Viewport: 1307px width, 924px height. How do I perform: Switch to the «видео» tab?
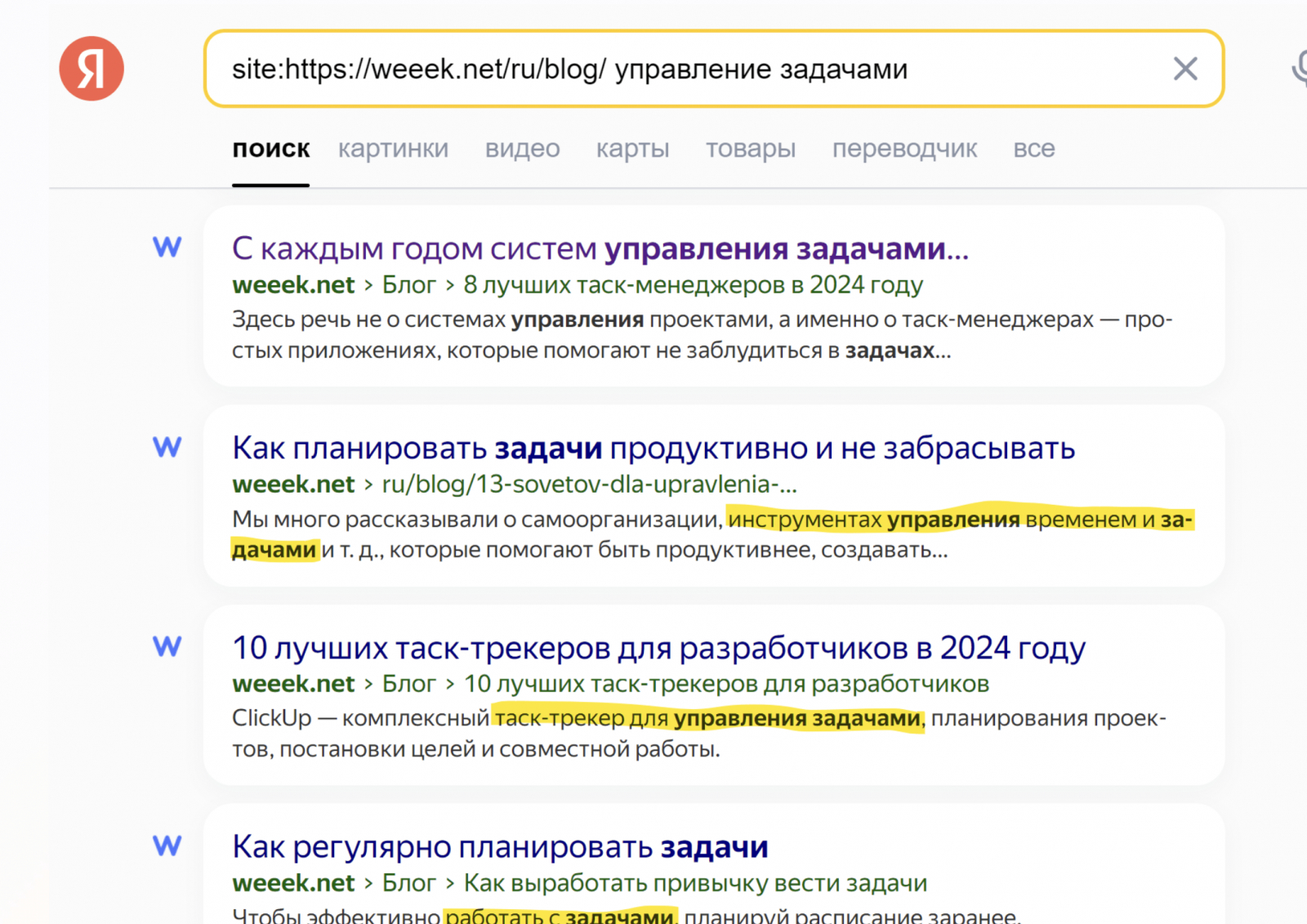tap(522, 149)
